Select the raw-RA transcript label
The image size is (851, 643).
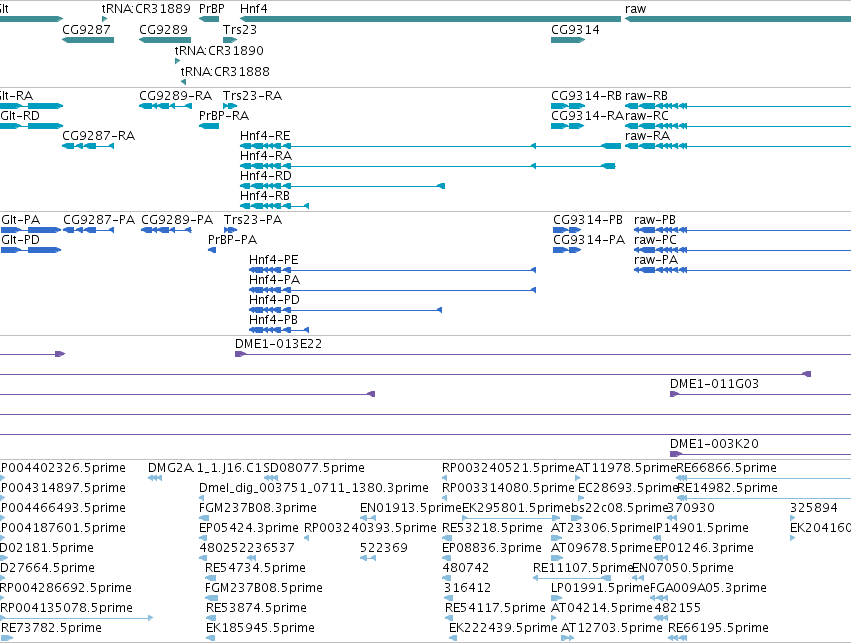(647, 136)
